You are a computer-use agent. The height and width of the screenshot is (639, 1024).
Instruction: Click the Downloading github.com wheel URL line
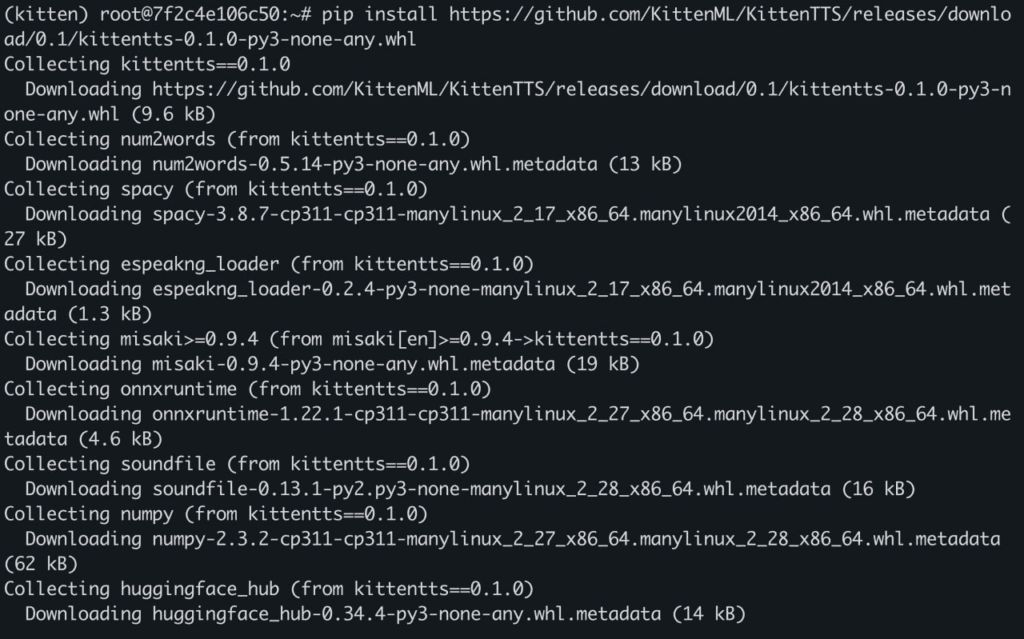518,89
